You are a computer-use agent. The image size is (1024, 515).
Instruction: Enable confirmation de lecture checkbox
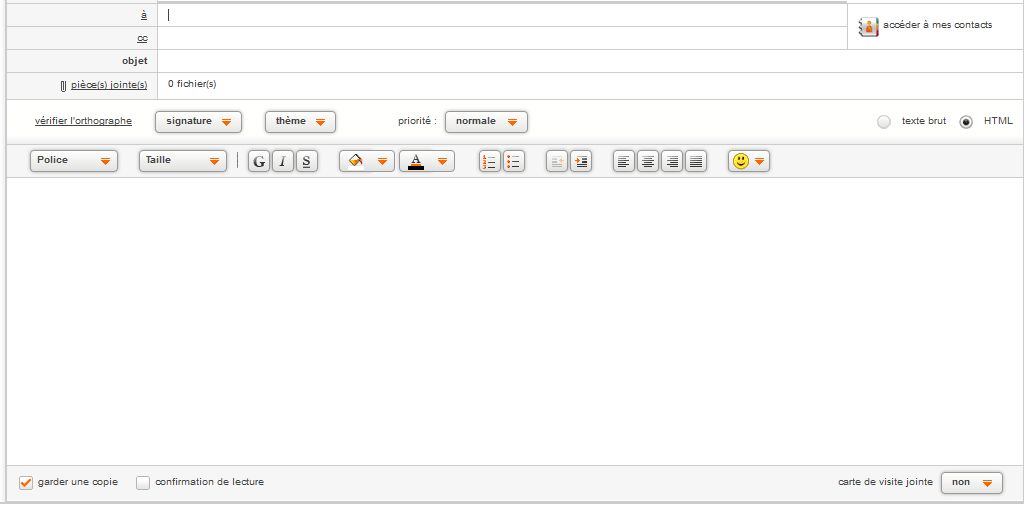point(143,482)
